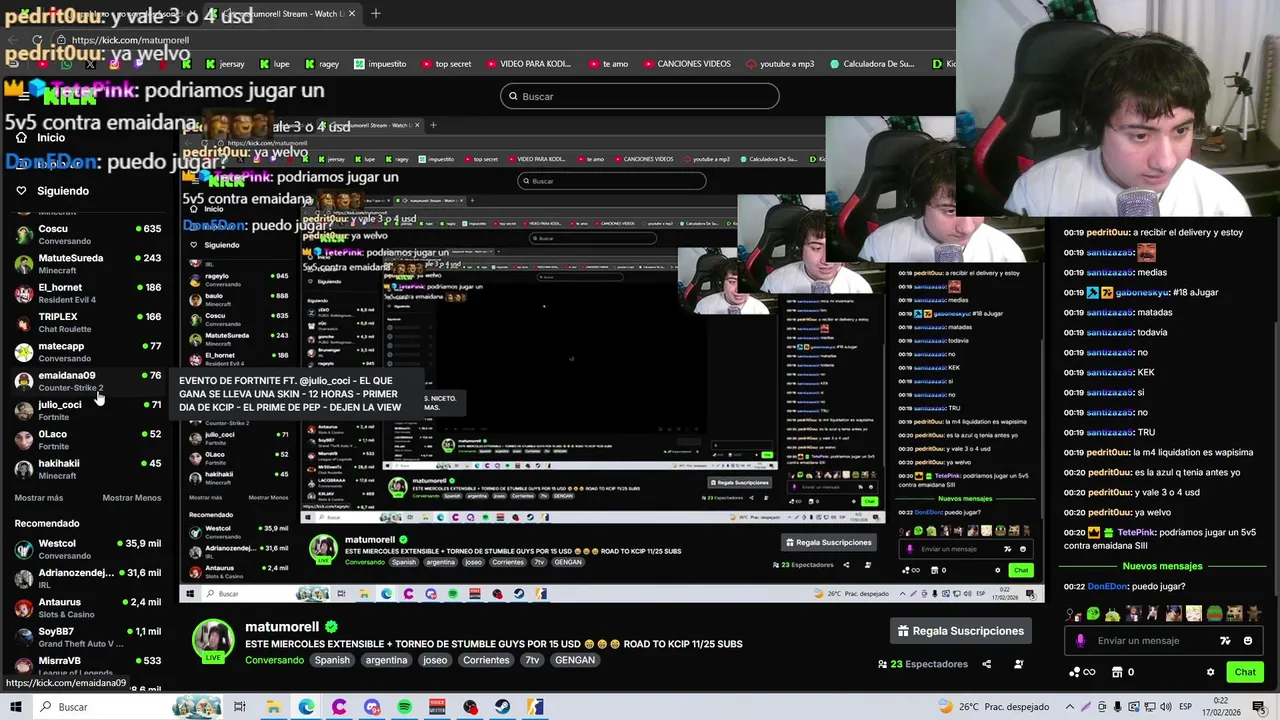Open Windows Start menu
This screenshot has width=1280, height=720.
[16, 707]
